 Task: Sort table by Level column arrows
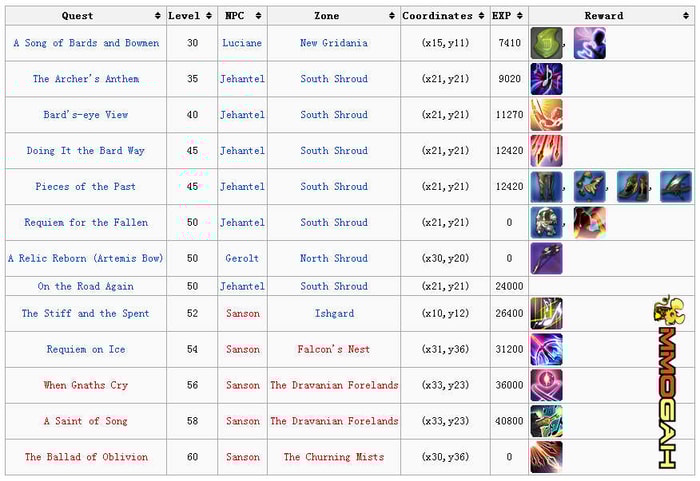(x=208, y=16)
